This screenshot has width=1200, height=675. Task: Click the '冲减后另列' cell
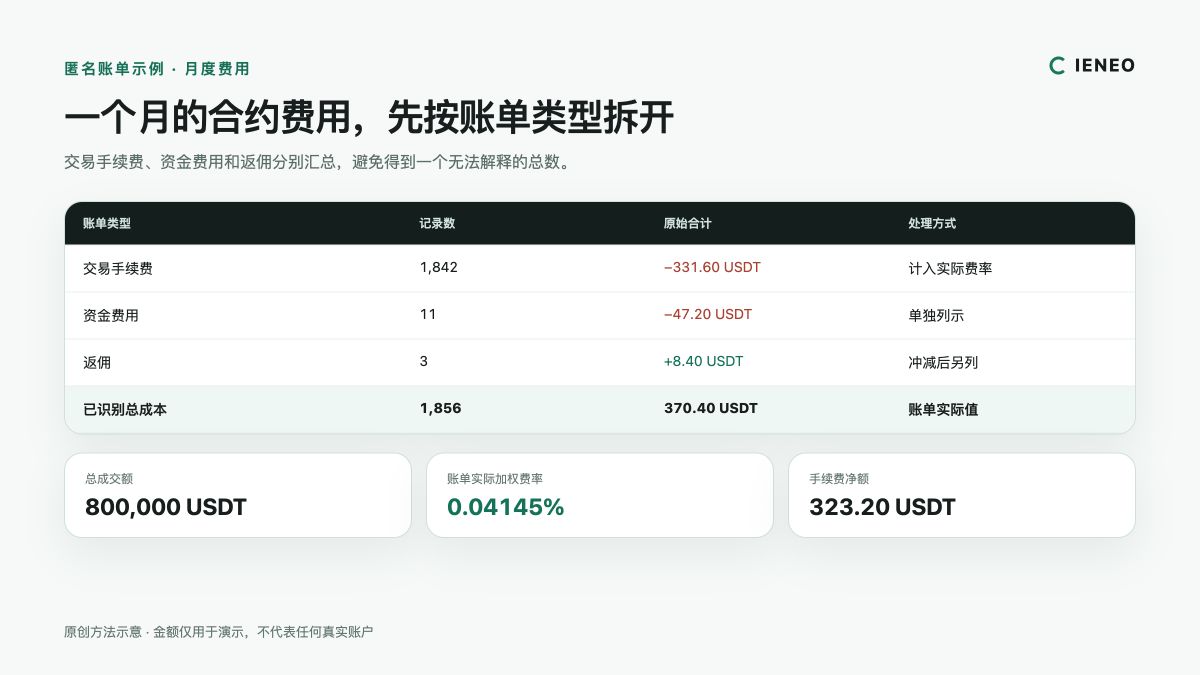click(x=943, y=362)
